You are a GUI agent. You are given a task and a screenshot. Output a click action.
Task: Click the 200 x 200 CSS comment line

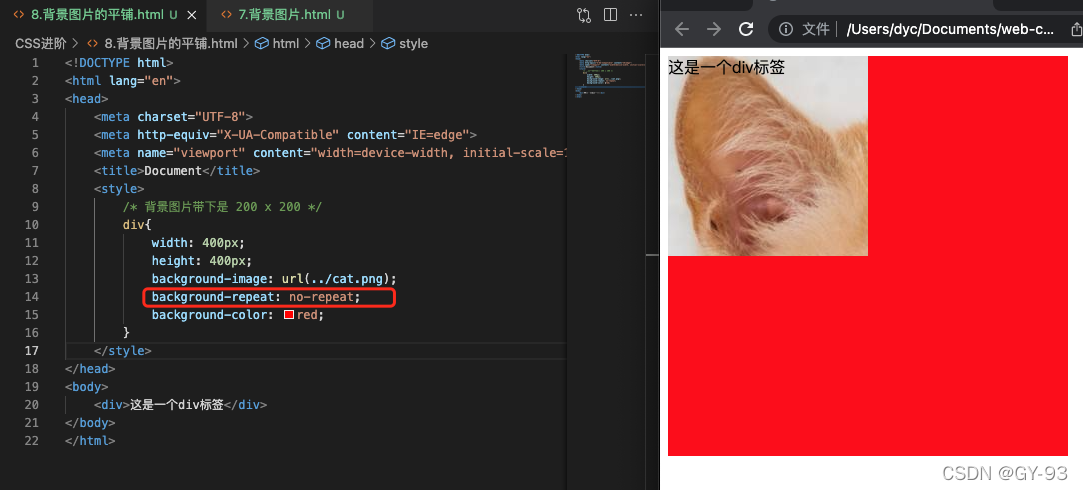[x=222, y=207]
